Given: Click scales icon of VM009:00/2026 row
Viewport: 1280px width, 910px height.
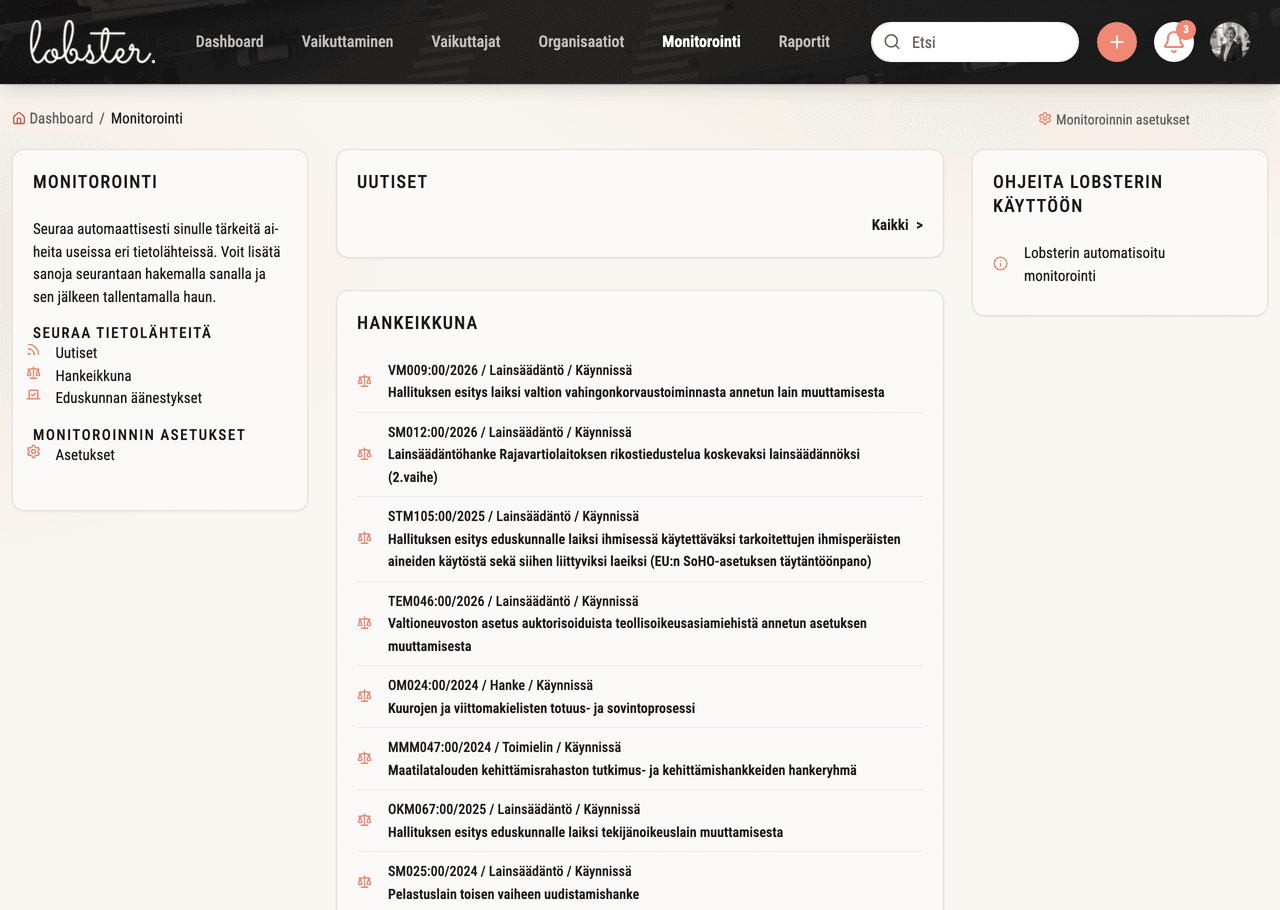Looking at the screenshot, I should click(364, 381).
